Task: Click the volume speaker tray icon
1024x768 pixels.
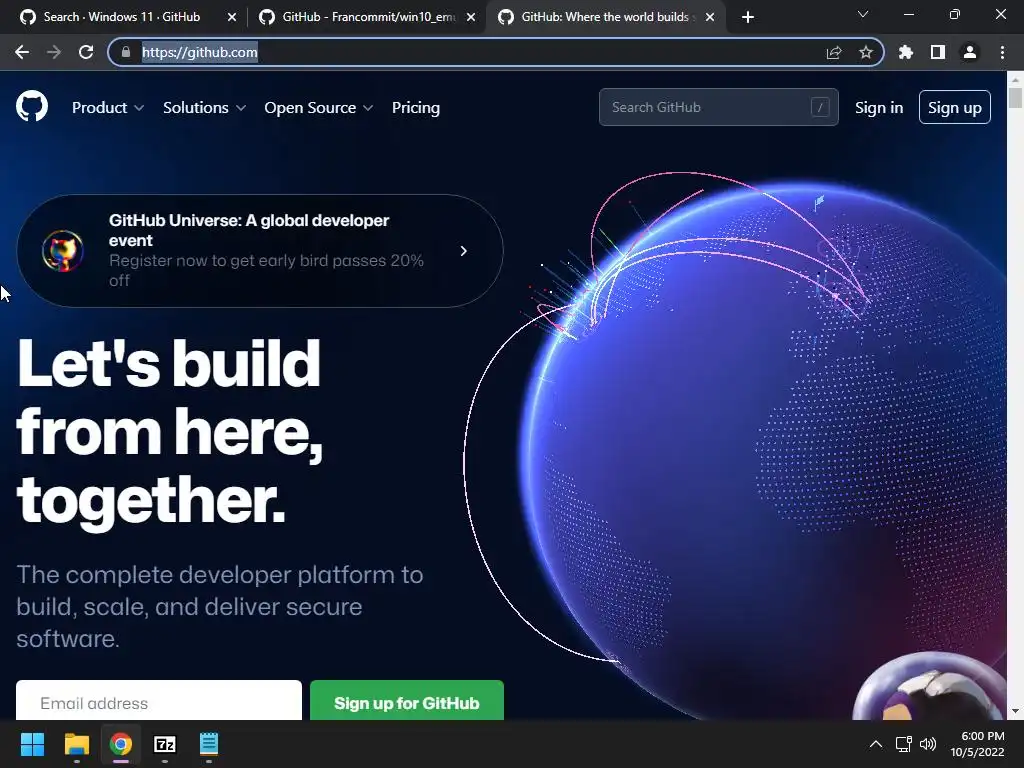Action: click(x=927, y=744)
